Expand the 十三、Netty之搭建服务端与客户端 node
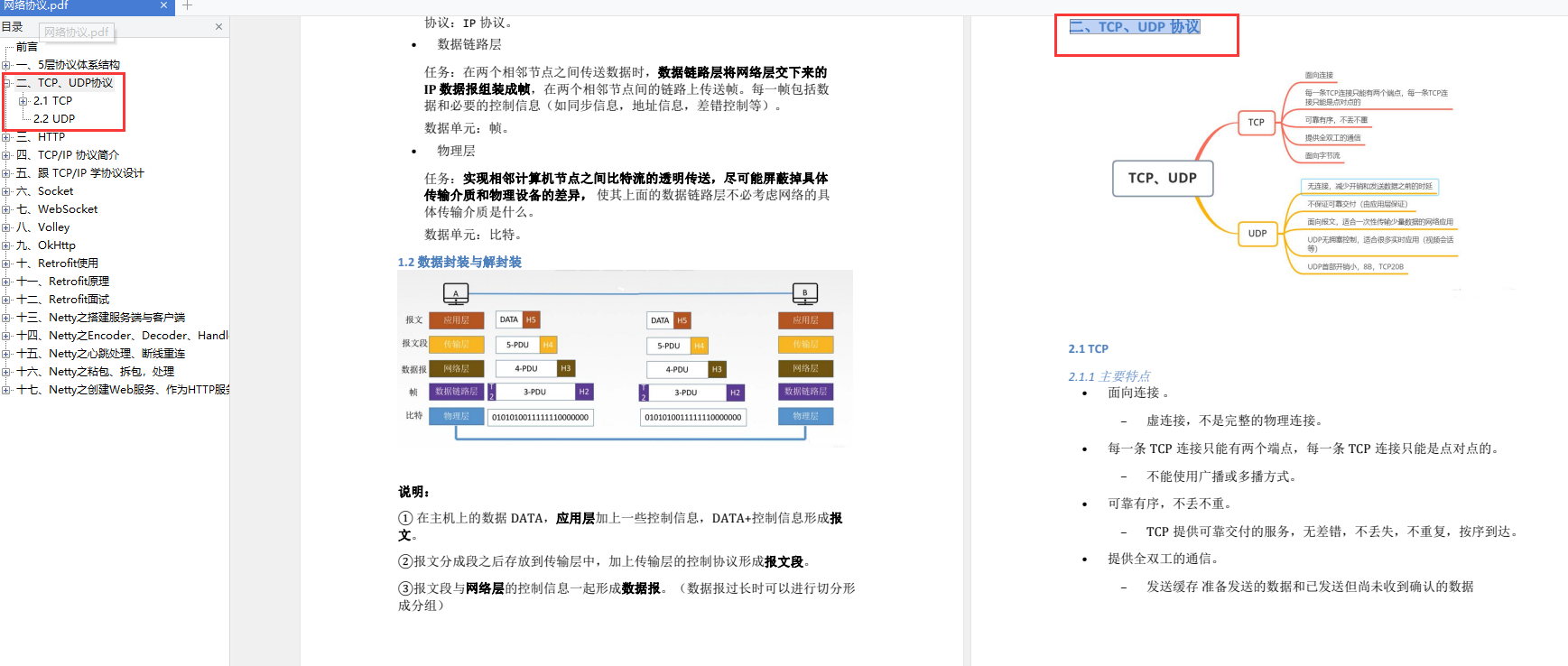Image resolution: width=1568 pixels, height=666 pixels. (6, 318)
